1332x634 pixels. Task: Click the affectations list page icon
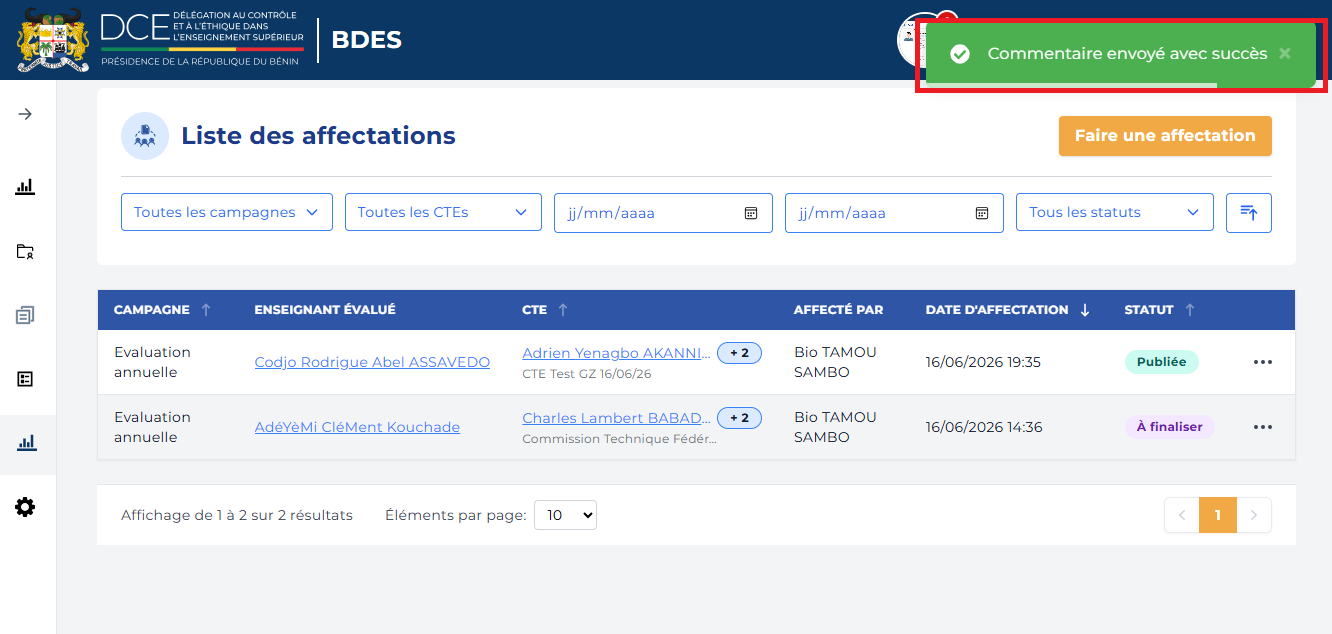(145, 136)
